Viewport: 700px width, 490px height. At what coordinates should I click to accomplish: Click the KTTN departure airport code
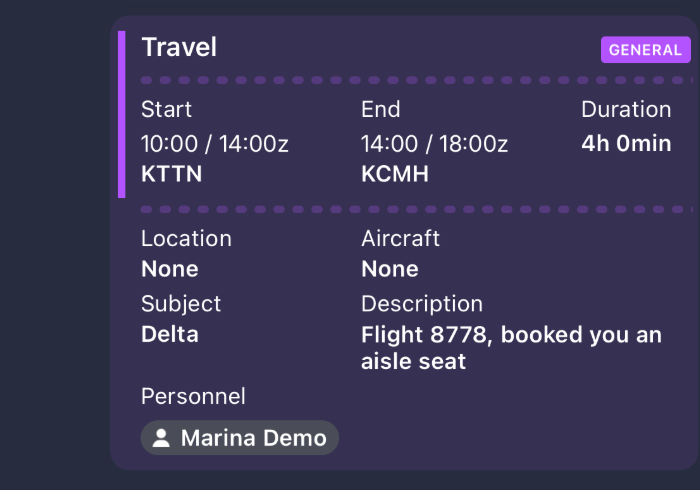(172, 174)
